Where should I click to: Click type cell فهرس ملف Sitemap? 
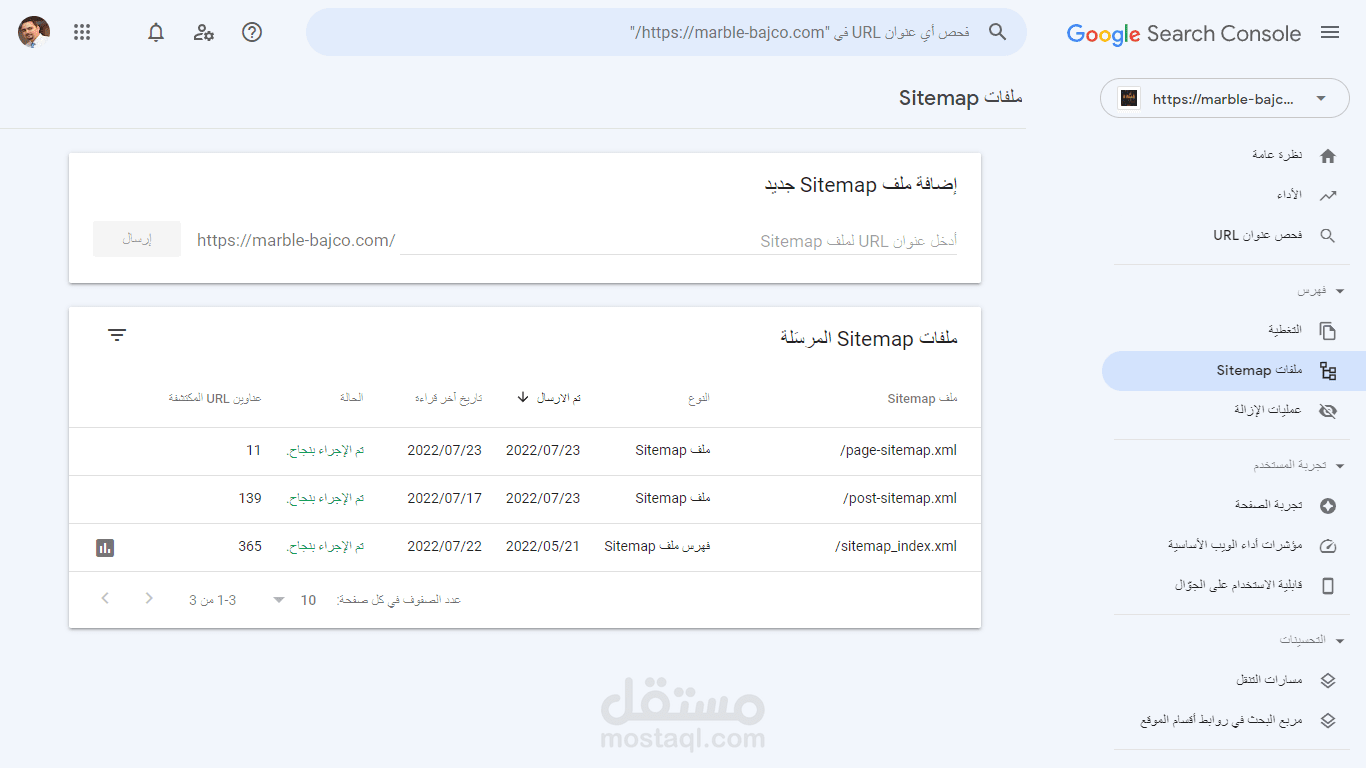pyautogui.click(x=657, y=546)
